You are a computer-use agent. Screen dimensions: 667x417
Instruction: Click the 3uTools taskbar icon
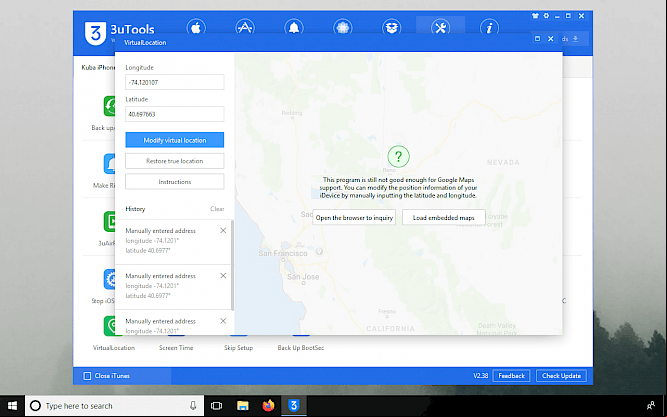(294, 406)
